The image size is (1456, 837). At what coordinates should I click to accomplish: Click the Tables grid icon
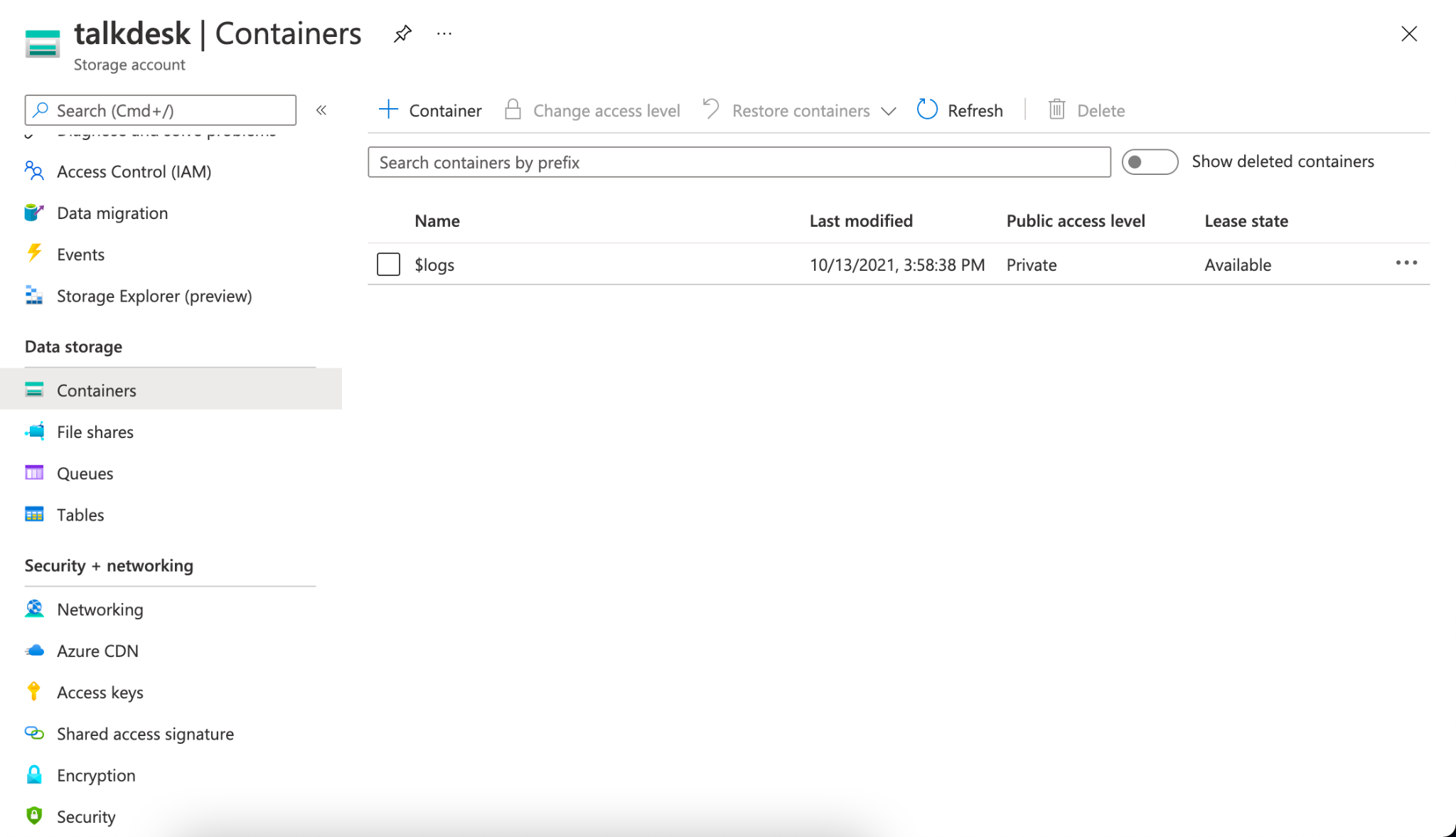pos(34,514)
